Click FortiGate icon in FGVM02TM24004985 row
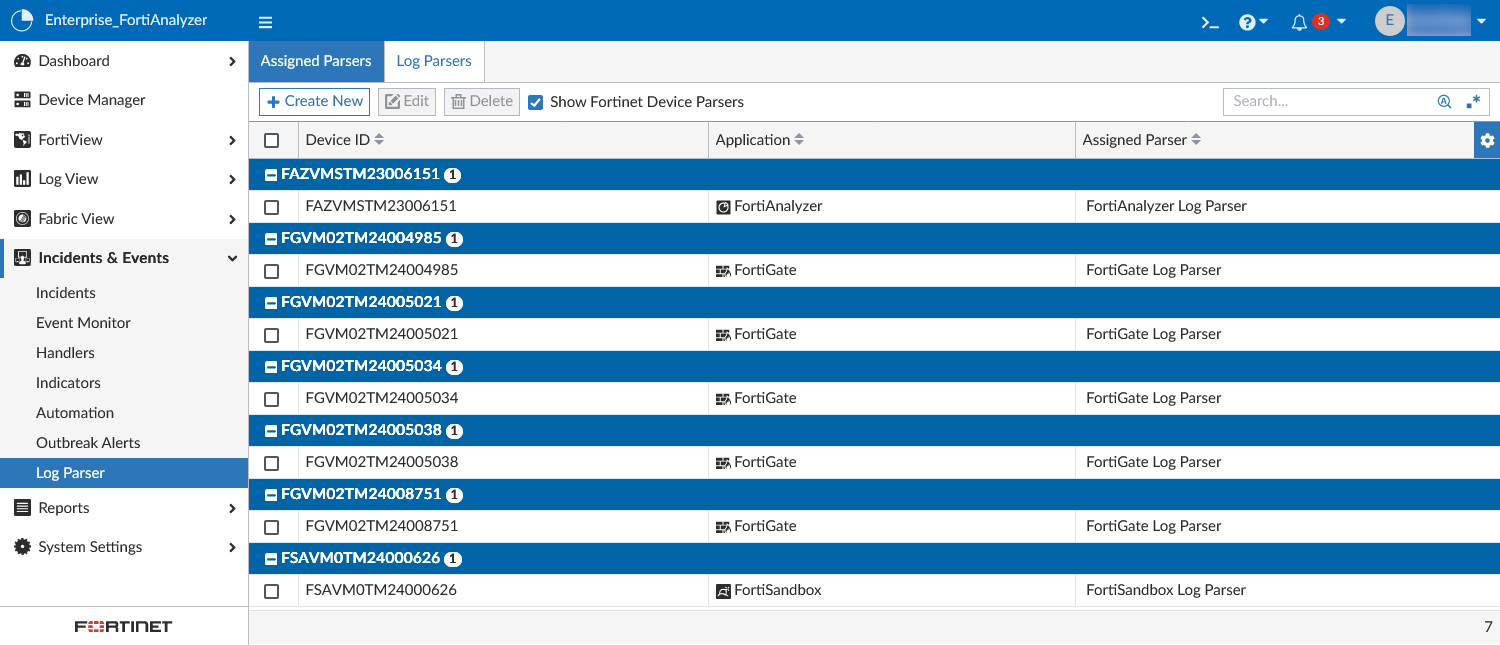1500x645 pixels. point(724,271)
